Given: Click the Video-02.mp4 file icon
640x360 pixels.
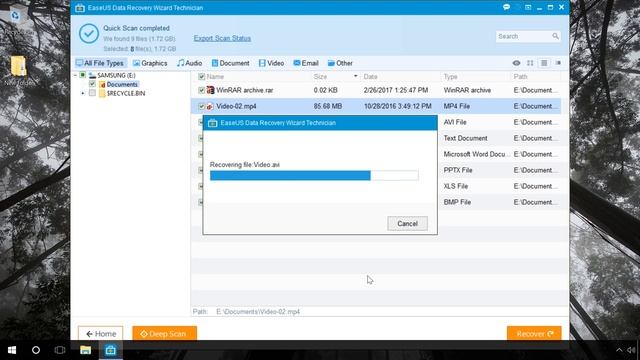Looking at the screenshot, I should click(x=210, y=106).
